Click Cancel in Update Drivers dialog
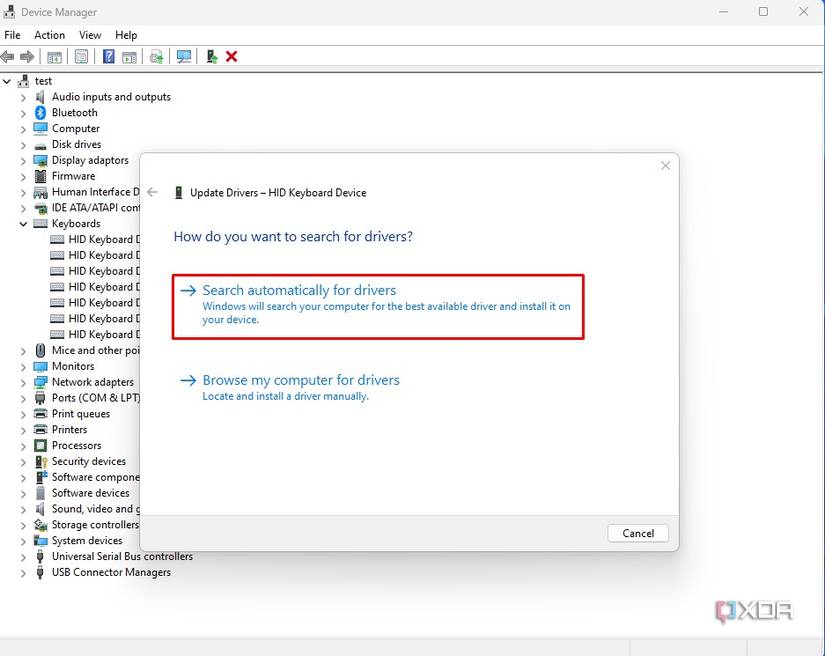 click(x=638, y=533)
